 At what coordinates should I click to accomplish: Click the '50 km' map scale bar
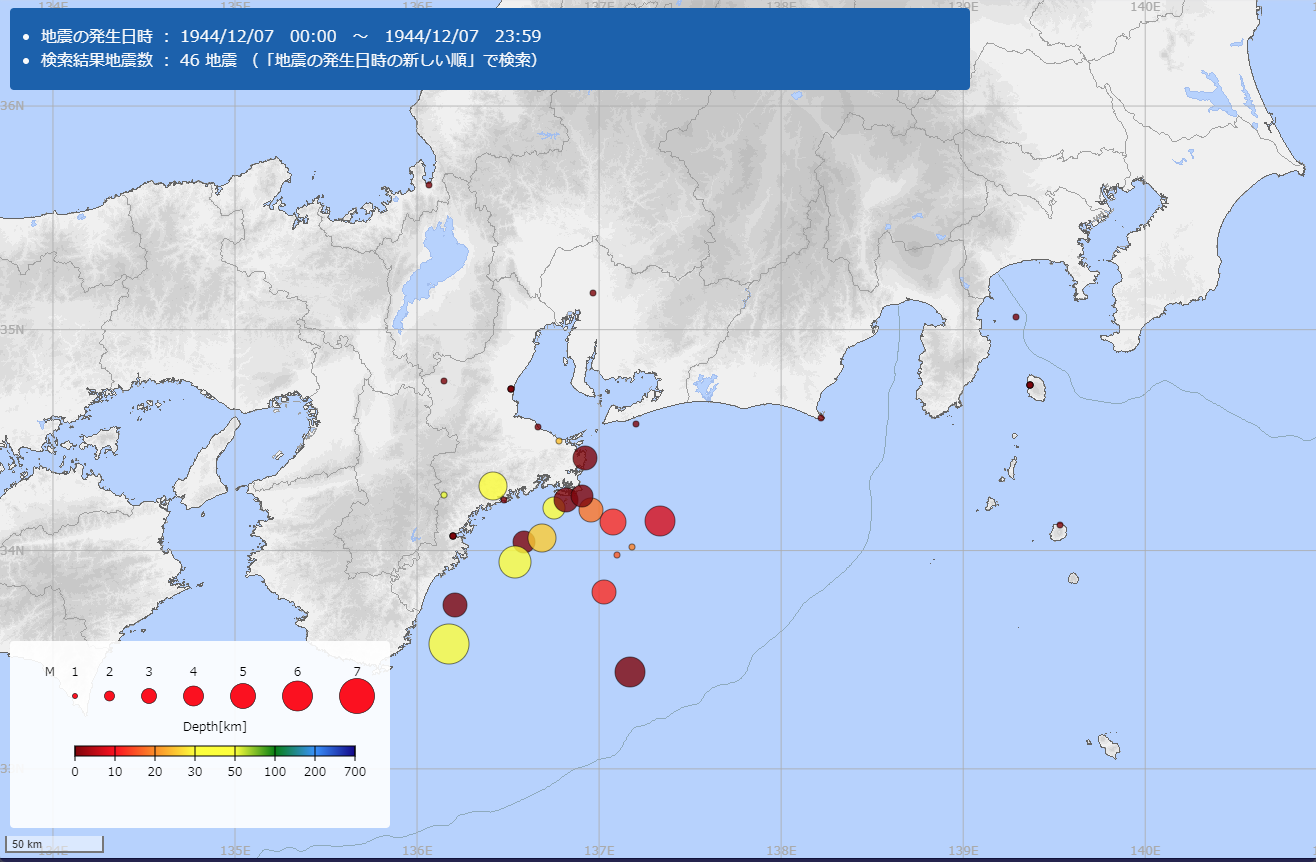tap(56, 844)
